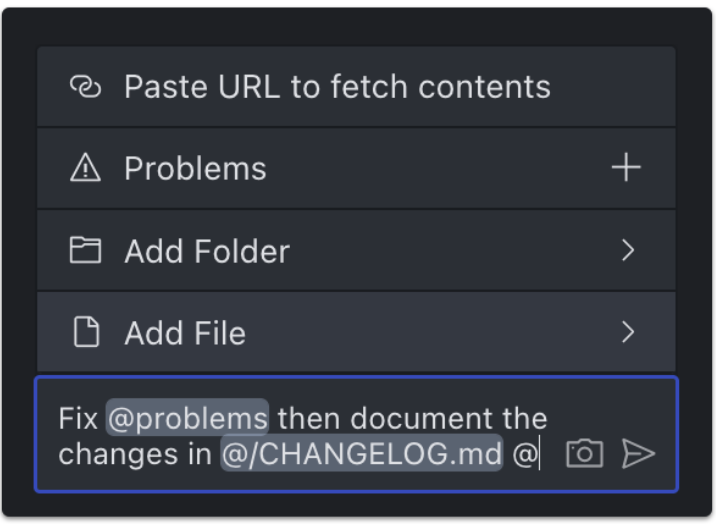Click the file icon next to Add File
716x526 pixels.
[x=87, y=332]
